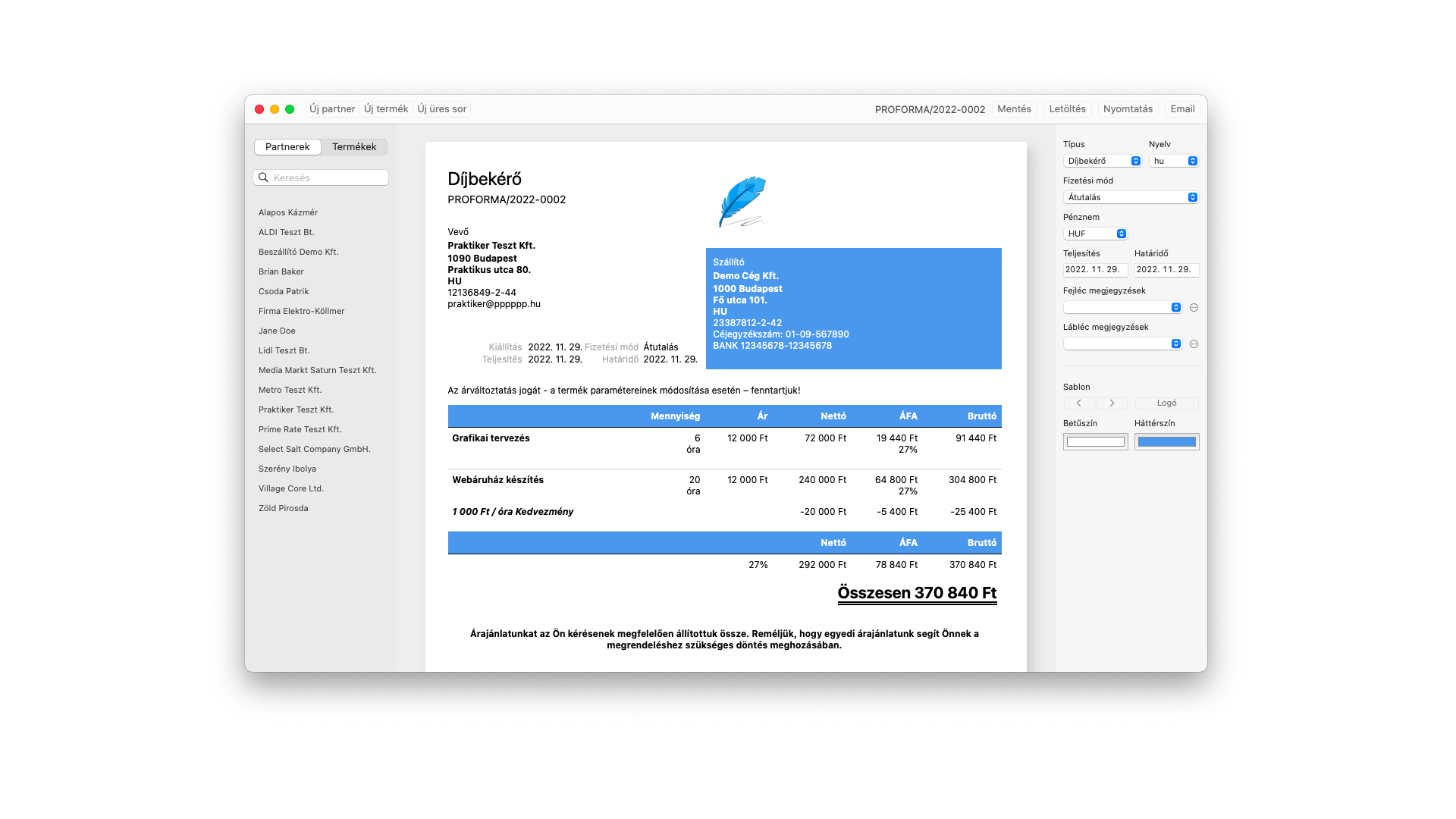Viewport: 1456px width, 819px height.
Task: Select the previous template arrow under Sablon
Action: pyautogui.click(x=1078, y=403)
